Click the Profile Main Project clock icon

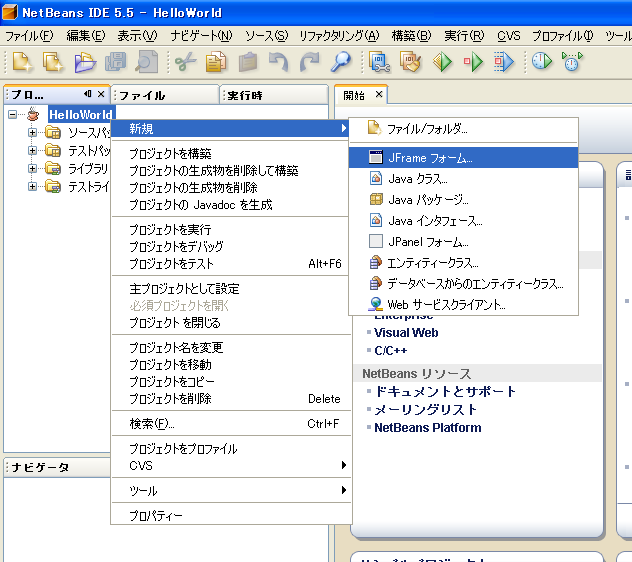[541, 62]
